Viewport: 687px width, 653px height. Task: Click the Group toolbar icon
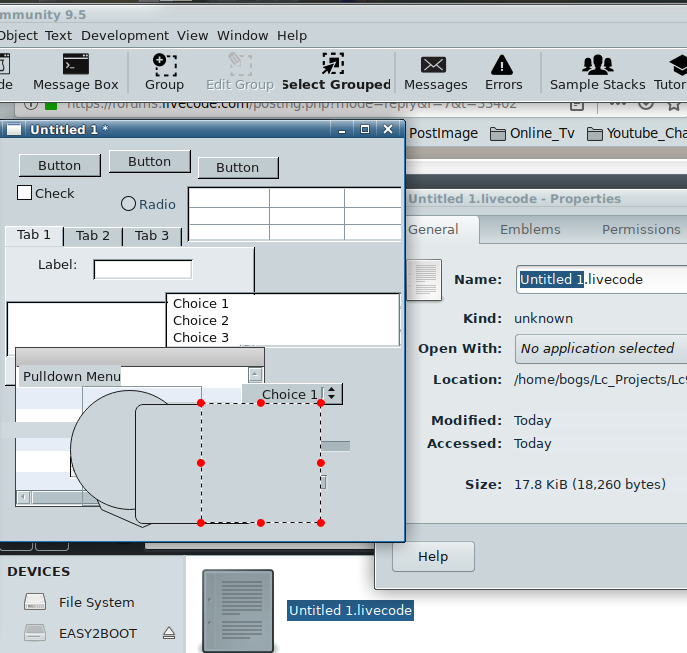tap(164, 65)
